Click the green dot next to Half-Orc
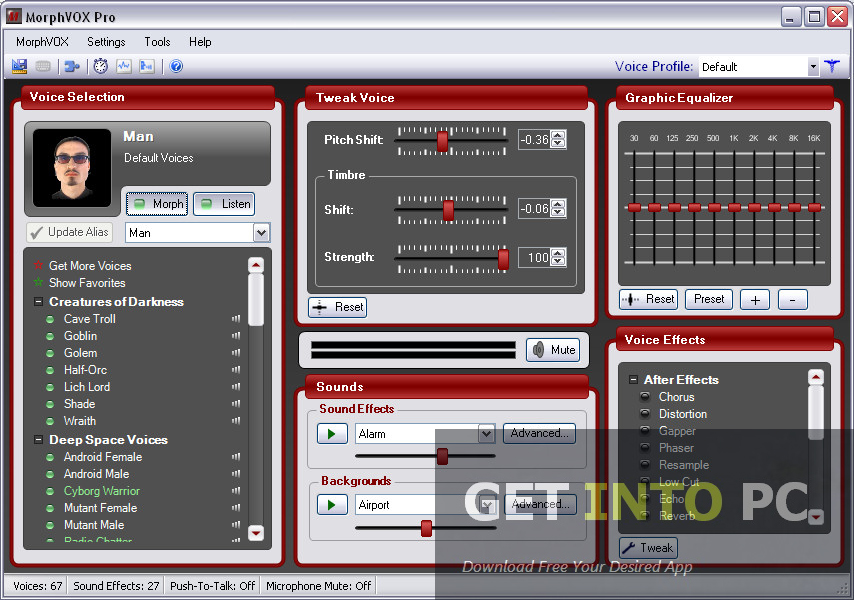This screenshot has height=600, width=854. [50, 370]
